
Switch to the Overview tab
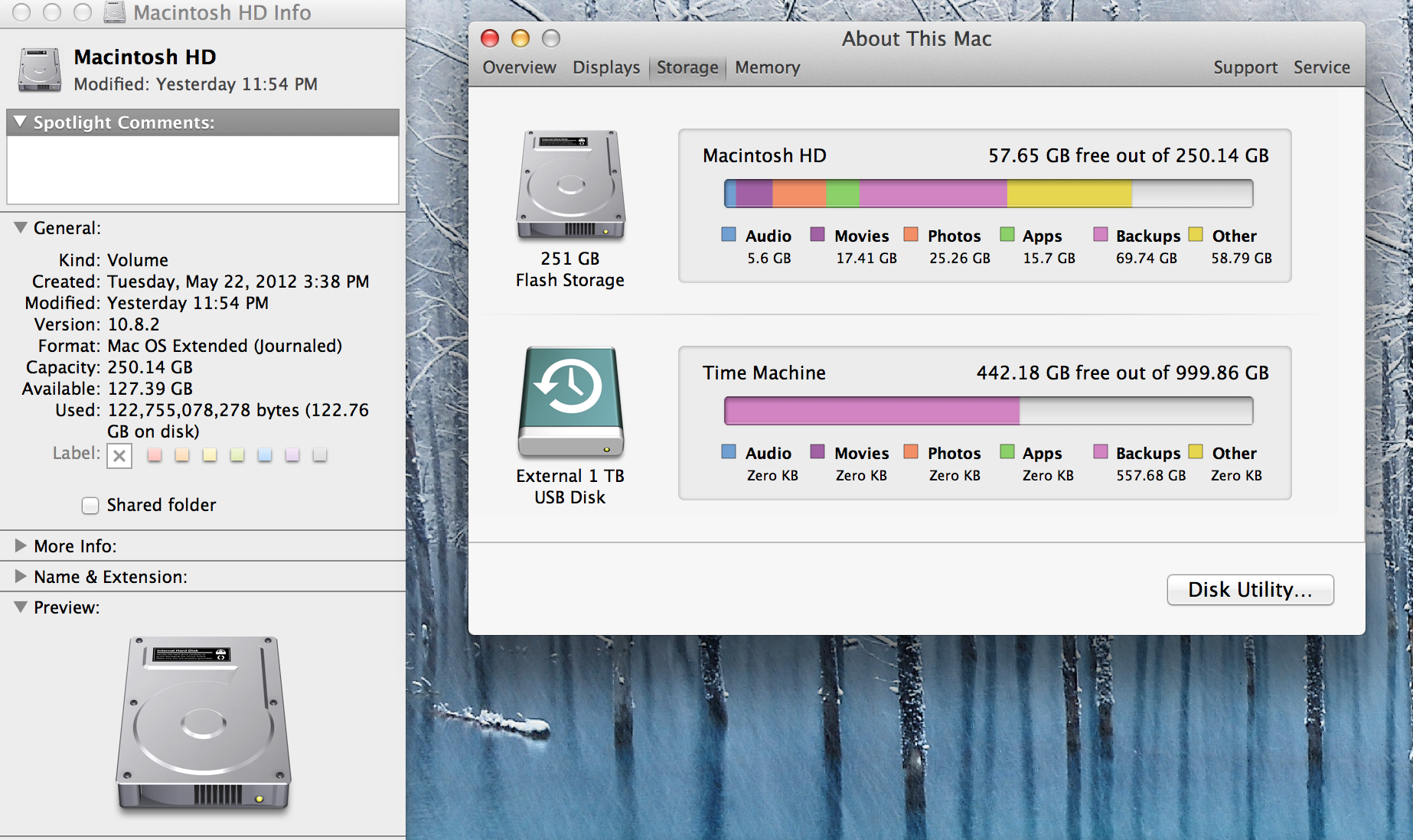(520, 67)
